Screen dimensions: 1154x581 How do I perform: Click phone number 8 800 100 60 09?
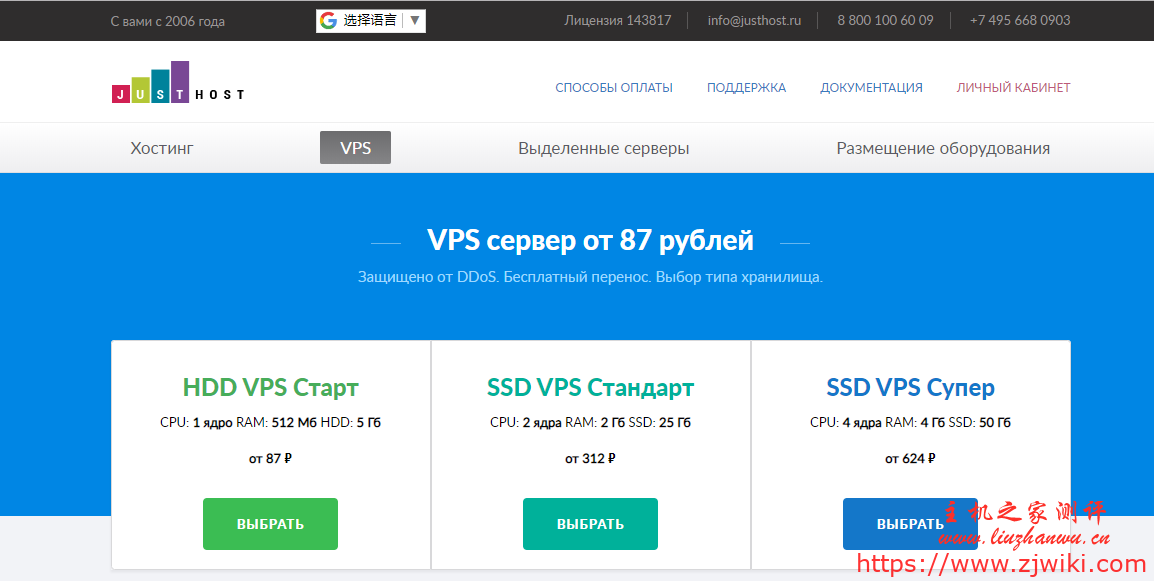coord(885,20)
